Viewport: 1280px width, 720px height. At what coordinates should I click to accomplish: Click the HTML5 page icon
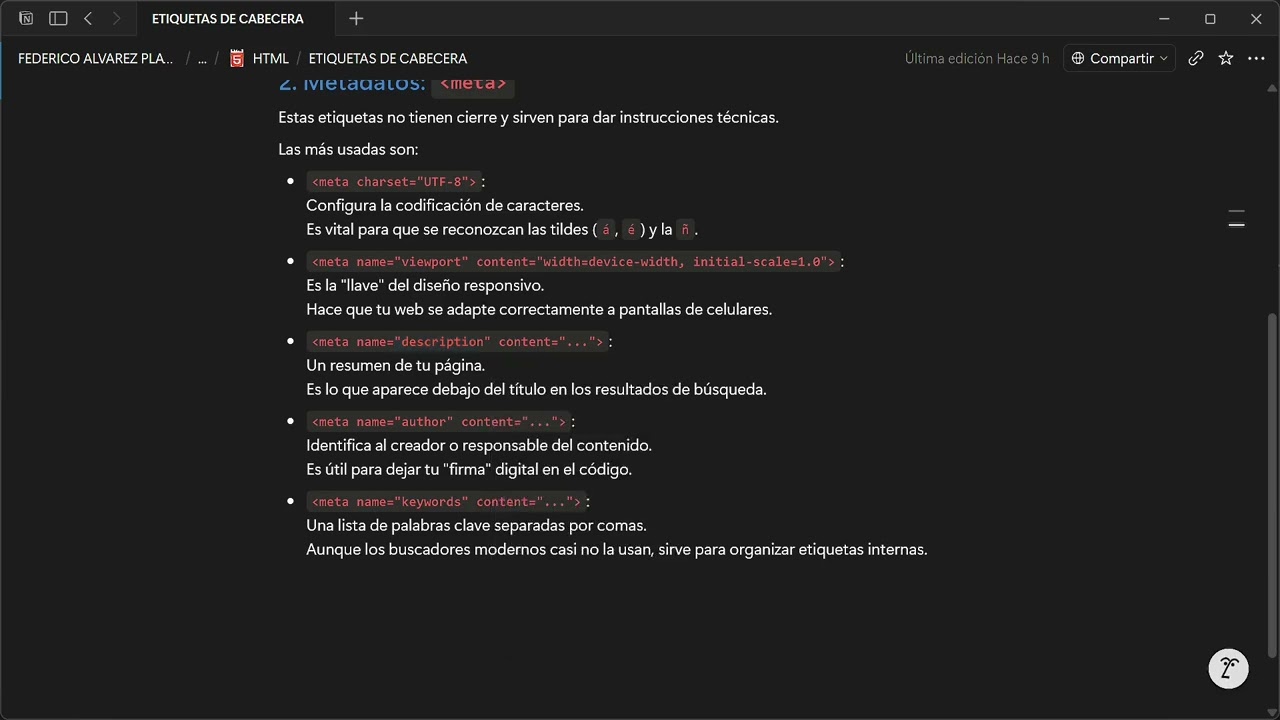pos(237,58)
